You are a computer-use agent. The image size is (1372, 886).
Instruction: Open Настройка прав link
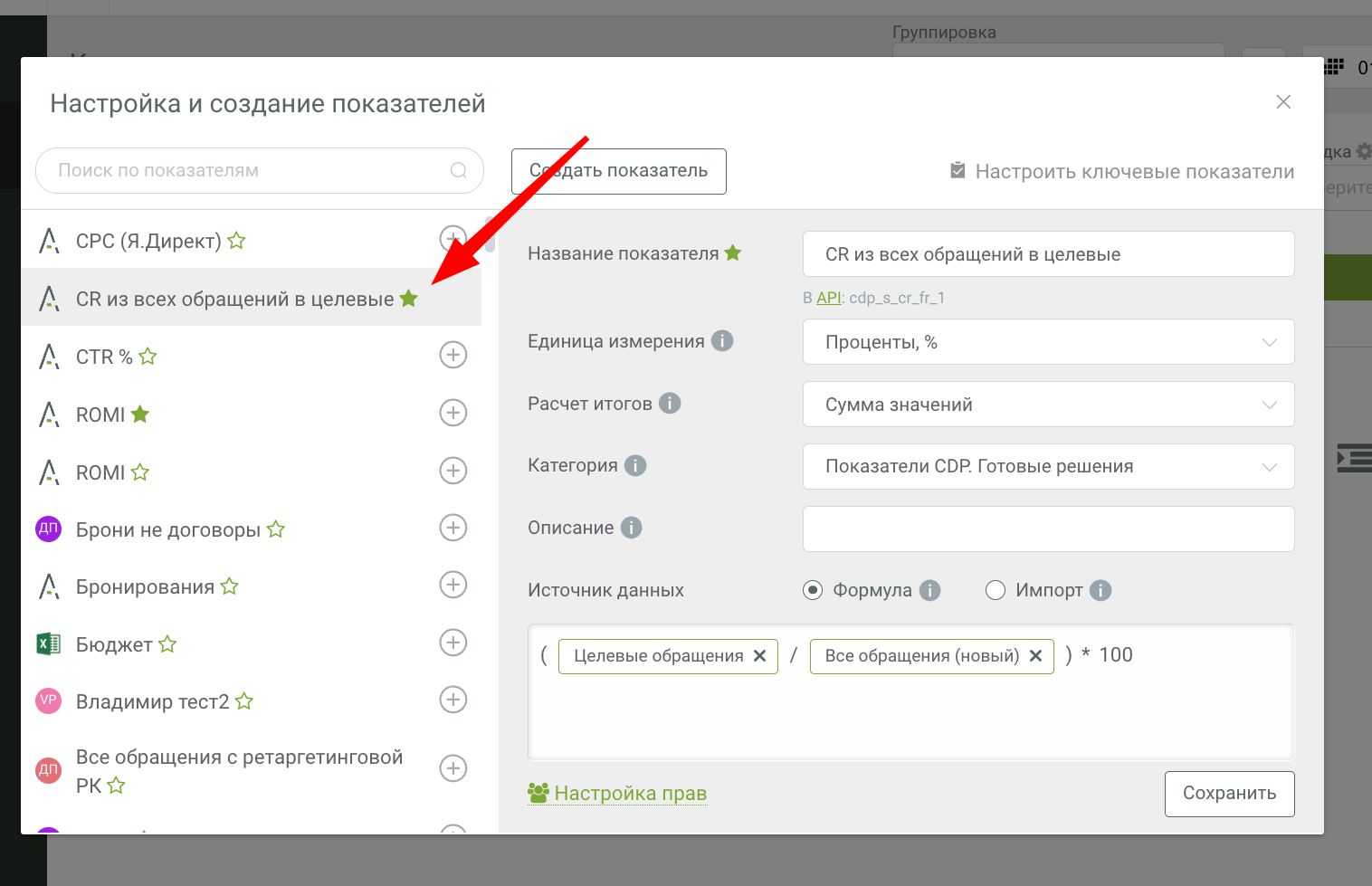tap(630, 794)
